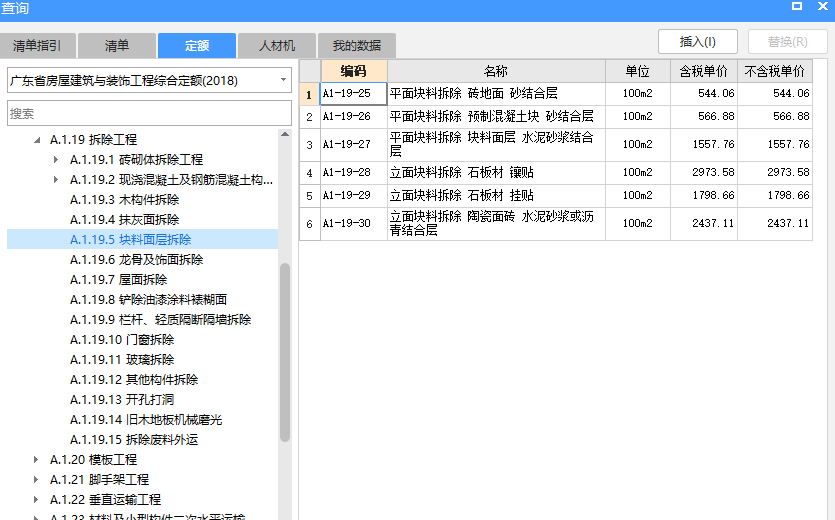
Task: Switch to the 人材机 tab
Action: (276, 46)
